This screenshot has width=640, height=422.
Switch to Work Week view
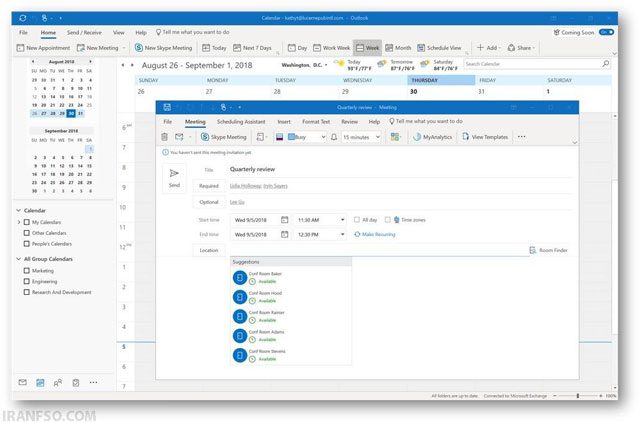[331, 48]
